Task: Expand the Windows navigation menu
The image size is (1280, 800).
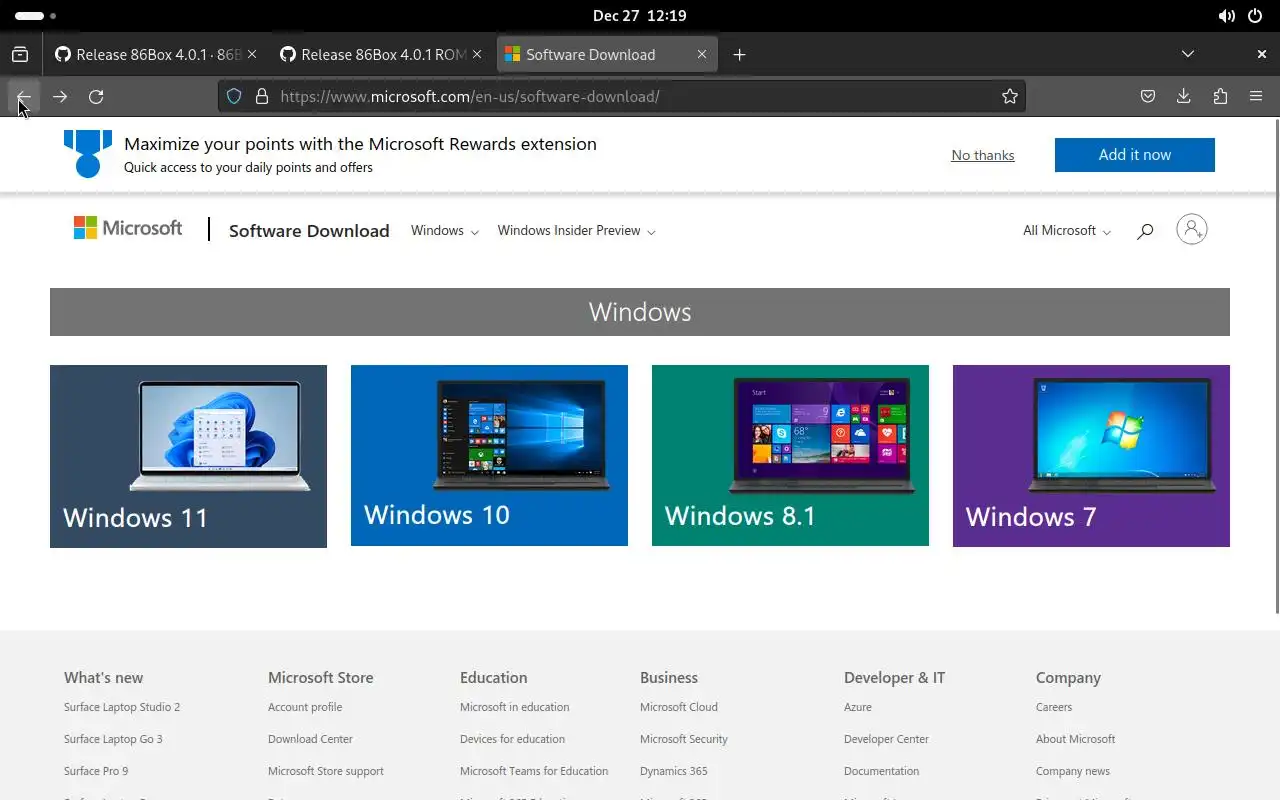Action: 445,231
